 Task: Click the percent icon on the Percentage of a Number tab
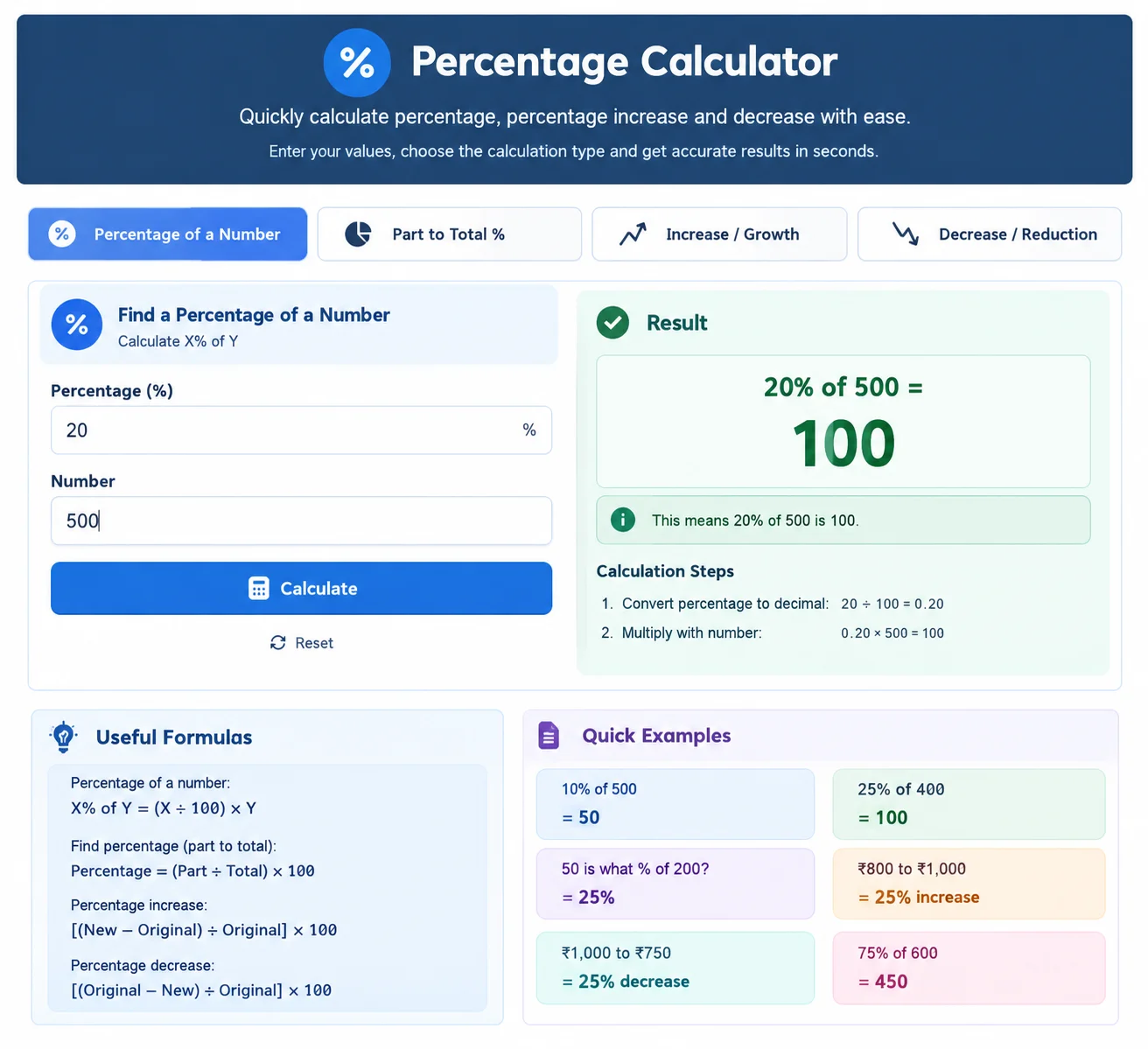point(62,234)
